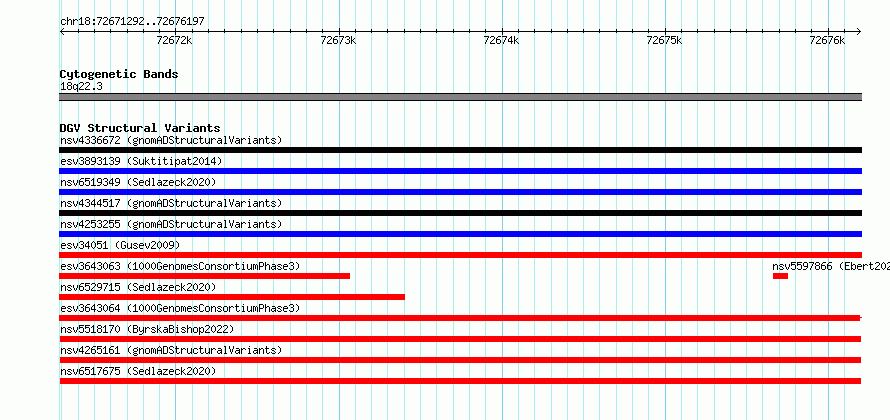Click the red bar under esv3643064
890x420 pixels.
point(460,318)
